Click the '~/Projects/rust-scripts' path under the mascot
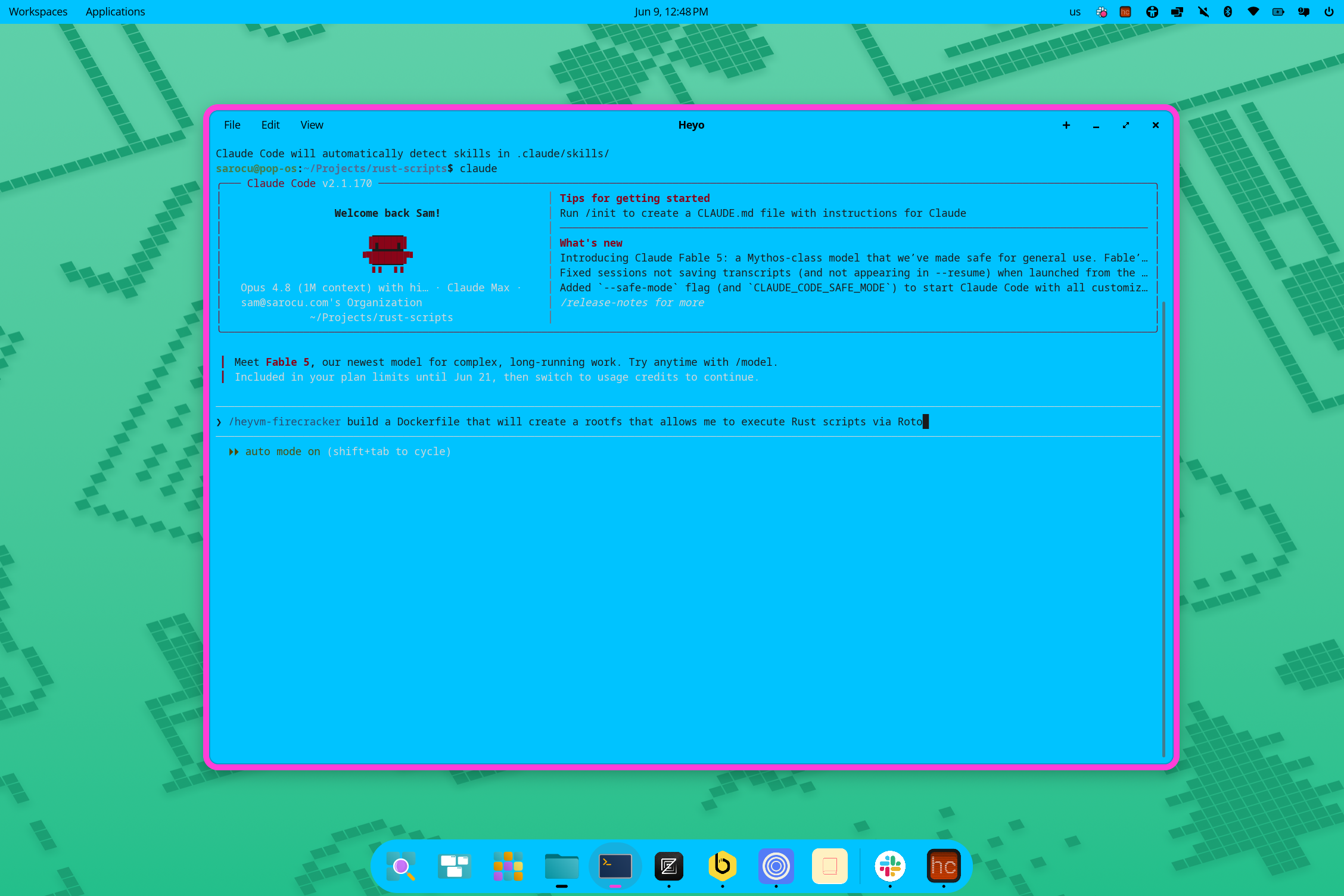This screenshot has height=896, width=1344. [x=381, y=318]
